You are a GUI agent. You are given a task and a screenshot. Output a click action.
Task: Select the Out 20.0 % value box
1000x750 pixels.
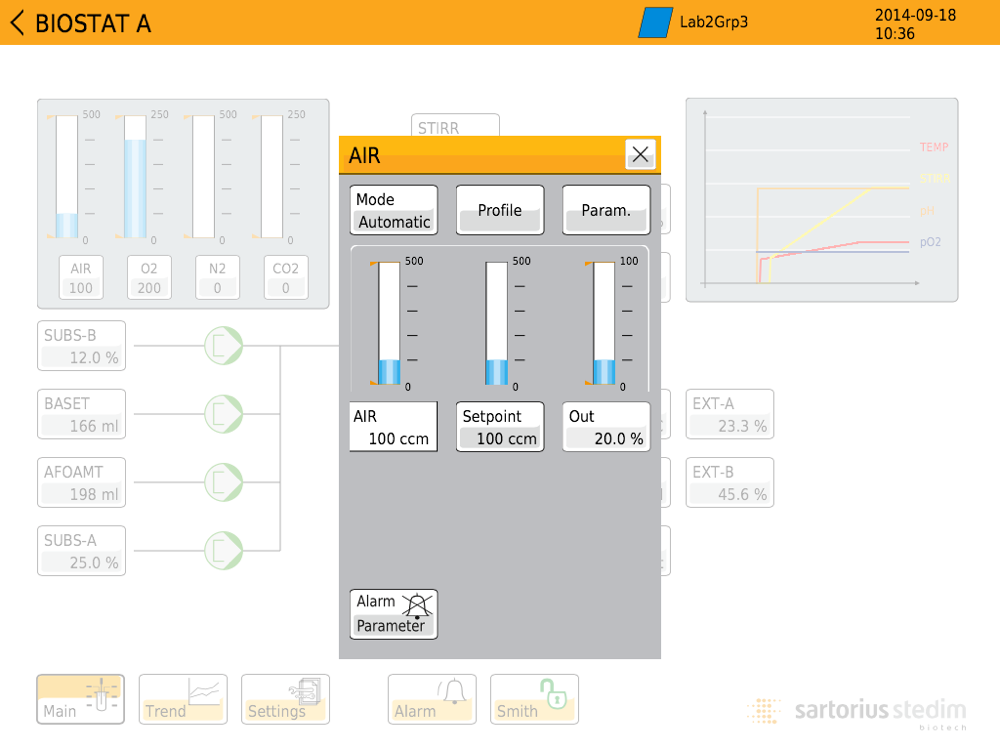click(606, 427)
